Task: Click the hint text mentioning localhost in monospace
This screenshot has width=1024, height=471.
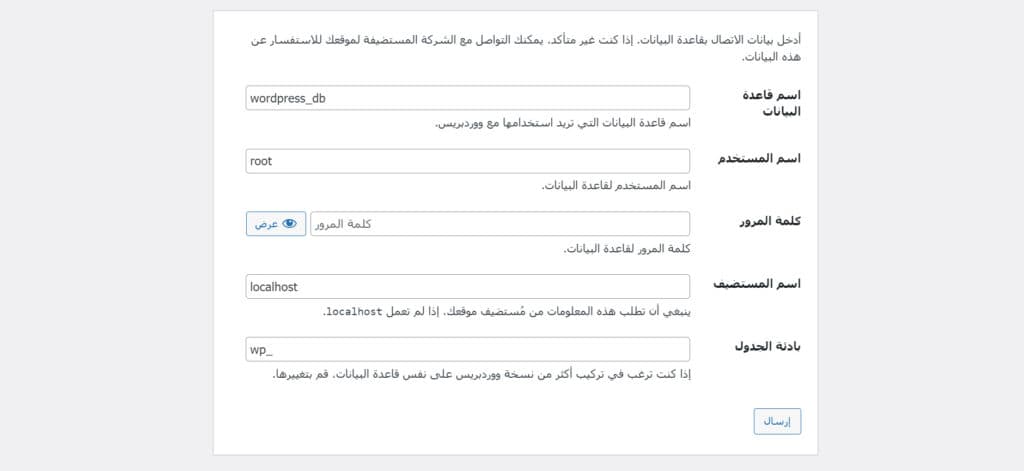Action: (507, 312)
